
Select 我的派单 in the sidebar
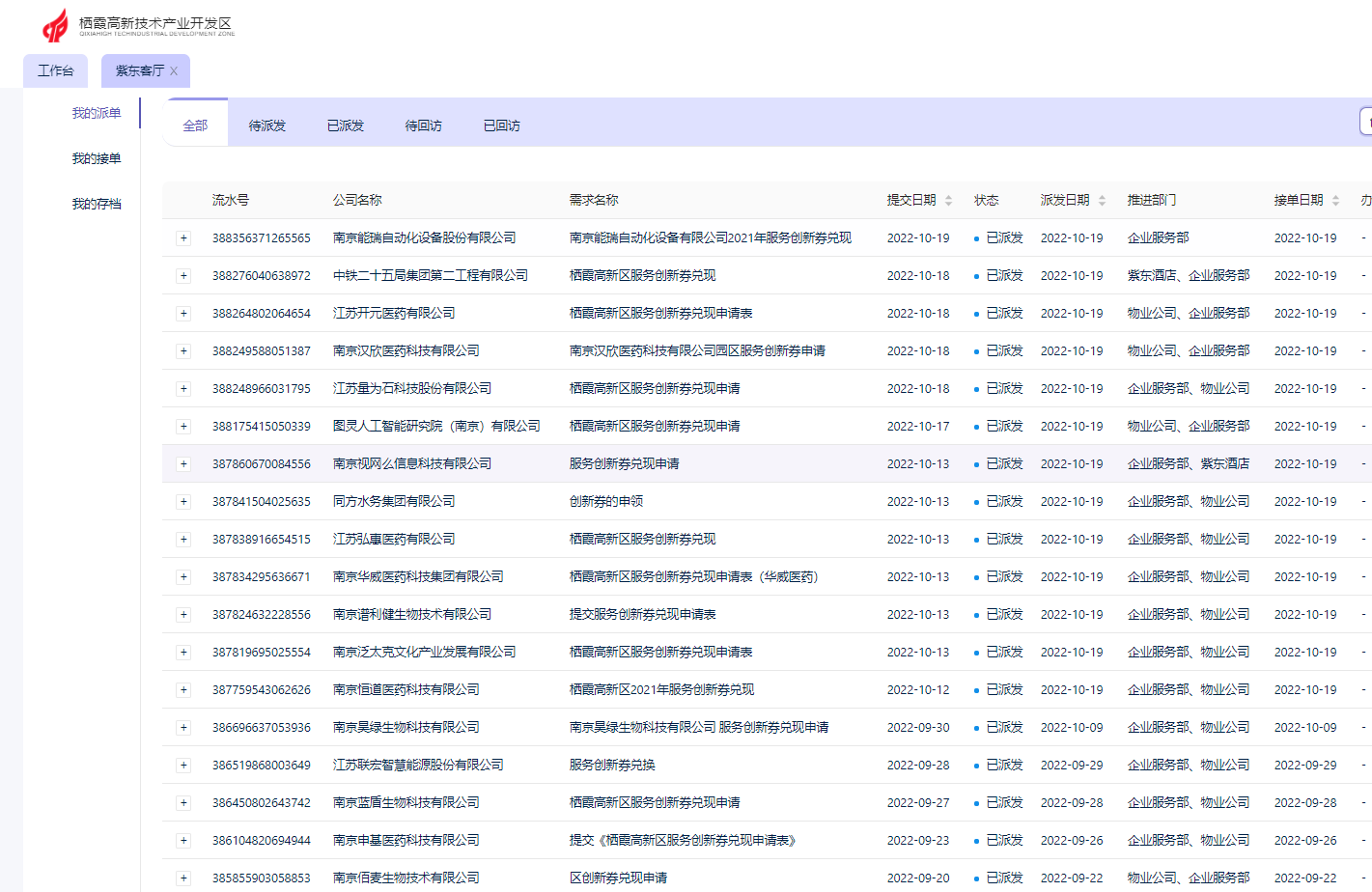[96, 113]
